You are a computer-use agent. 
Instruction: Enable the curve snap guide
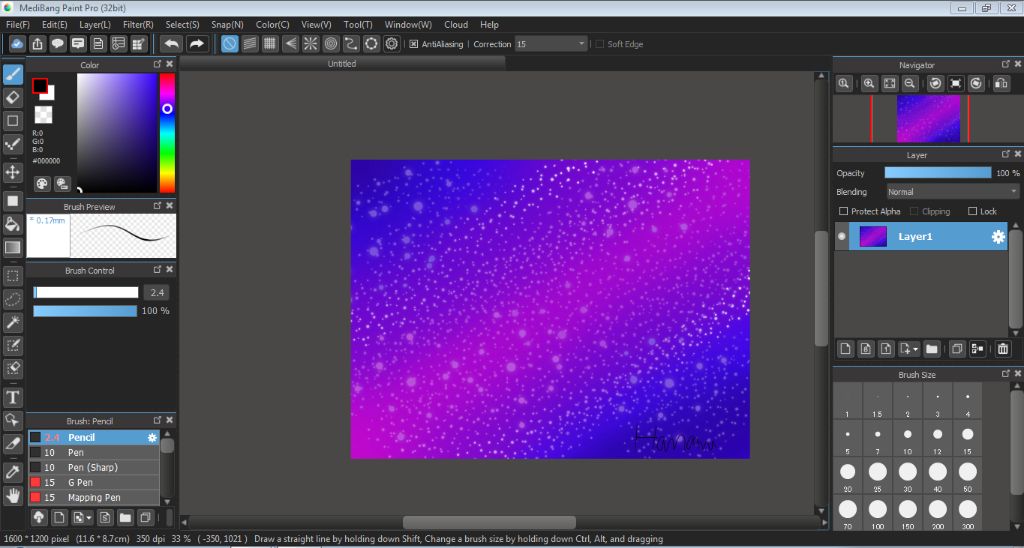point(351,44)
